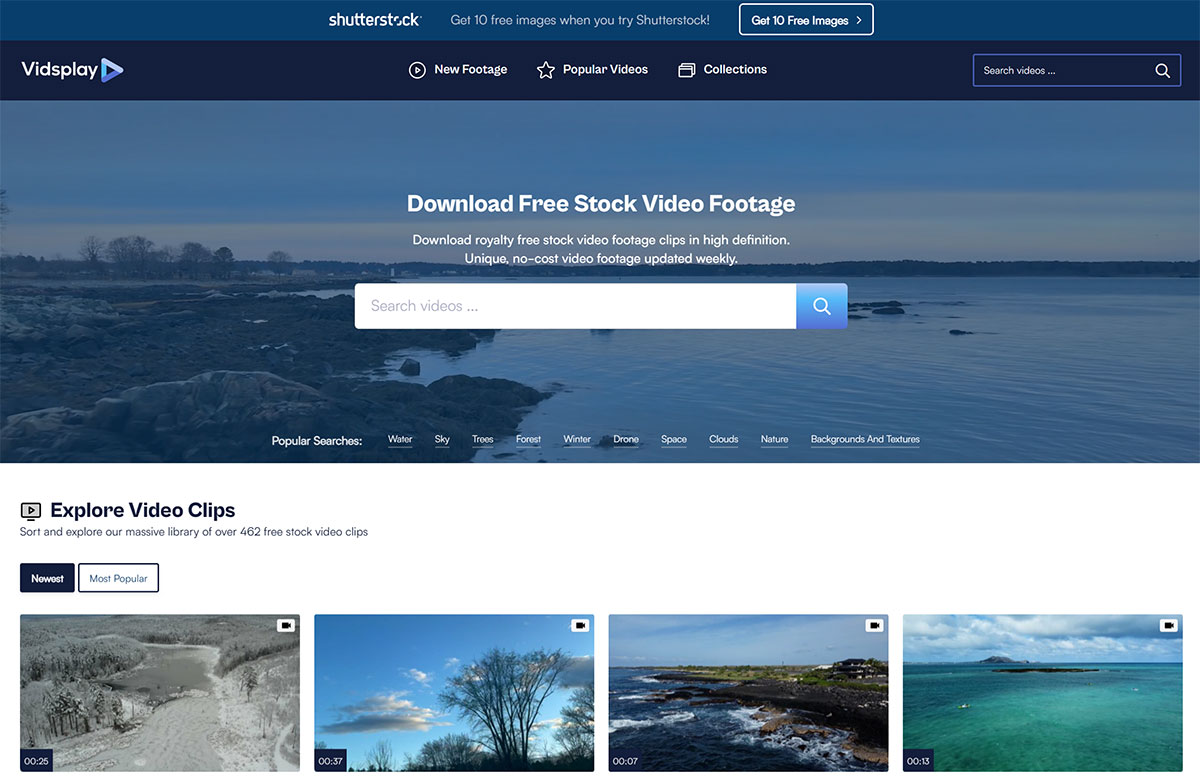1200x784 pixels.
Task: Open the New Footage menu item
Action: click(458, 70)
